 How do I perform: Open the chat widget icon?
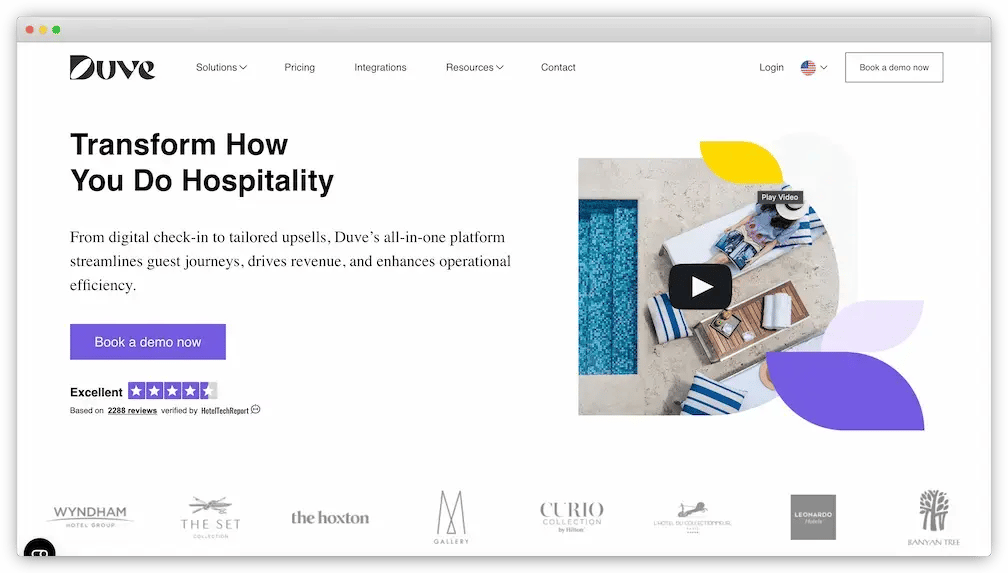tap(40, 549)
